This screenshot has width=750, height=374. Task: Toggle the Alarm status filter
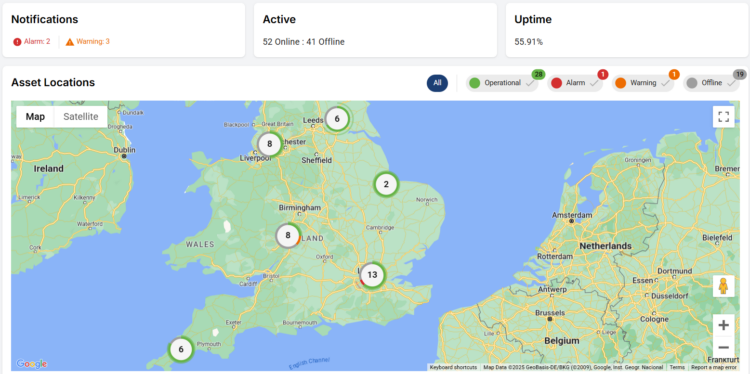click(x=574, y=83)
